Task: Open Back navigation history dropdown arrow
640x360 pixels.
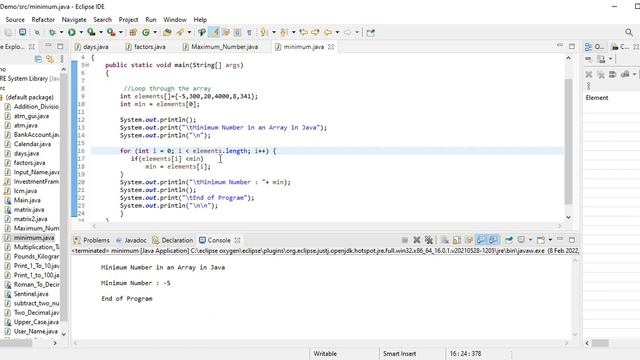Action: (337, 32)
